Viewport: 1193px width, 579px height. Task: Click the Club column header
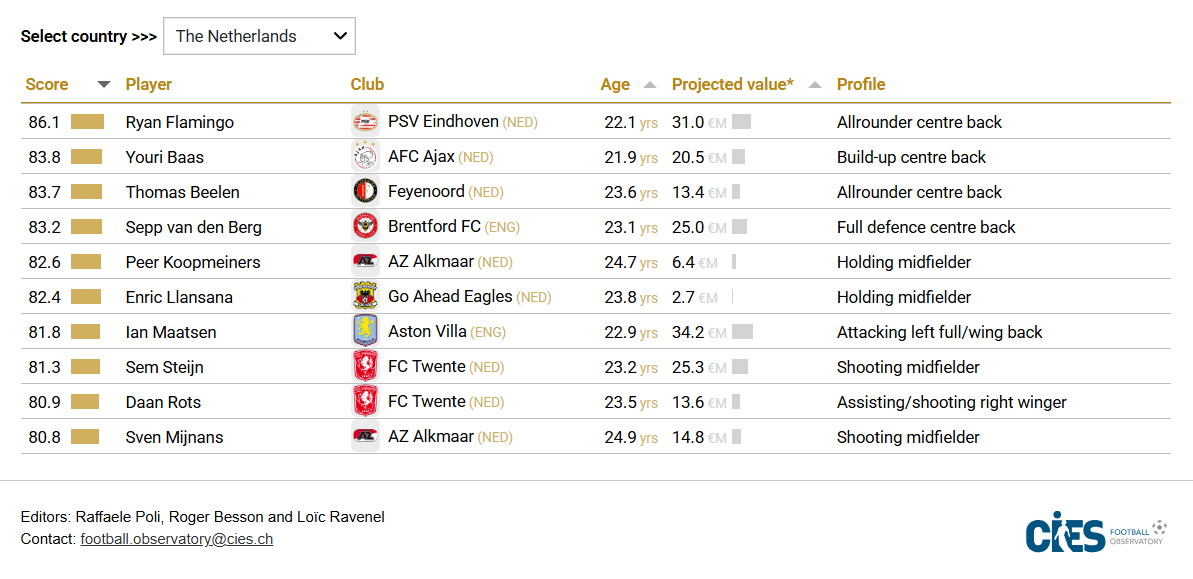coord(367,85)
